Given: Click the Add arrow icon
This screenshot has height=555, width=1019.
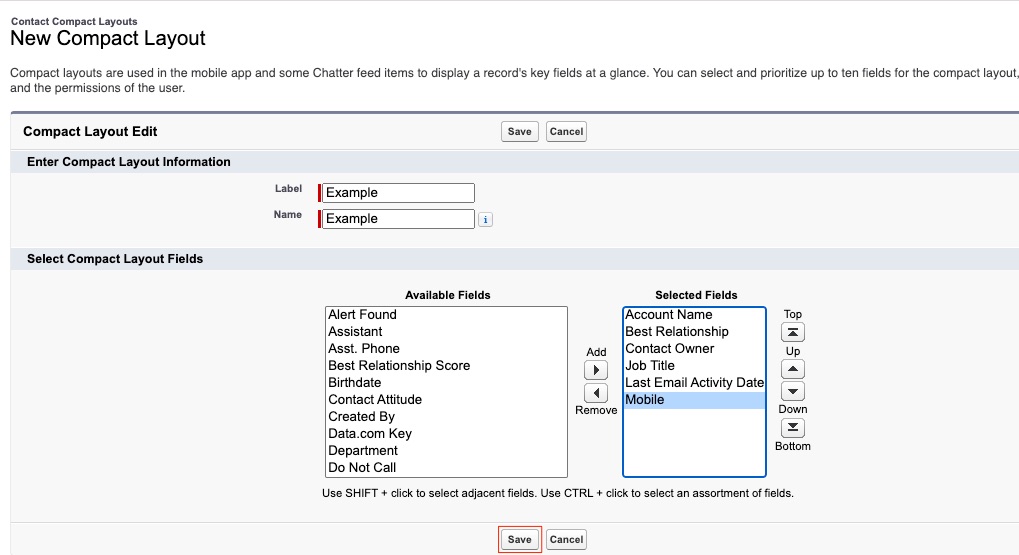Looking at the screenshot, I should (595, 371).
